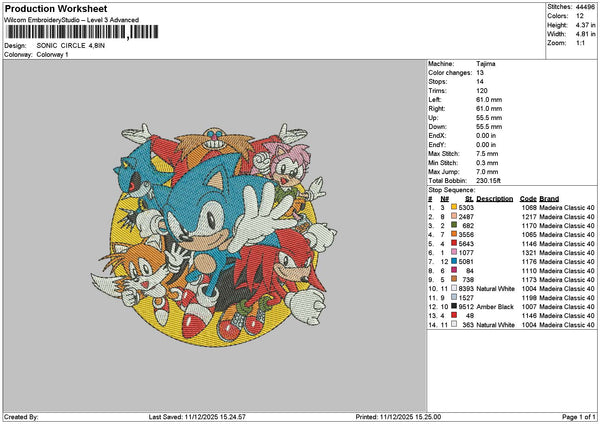Pick the pink swatch in stop row 1077
600x424 pixels.
pyautogui.click(x=454, y=252)
